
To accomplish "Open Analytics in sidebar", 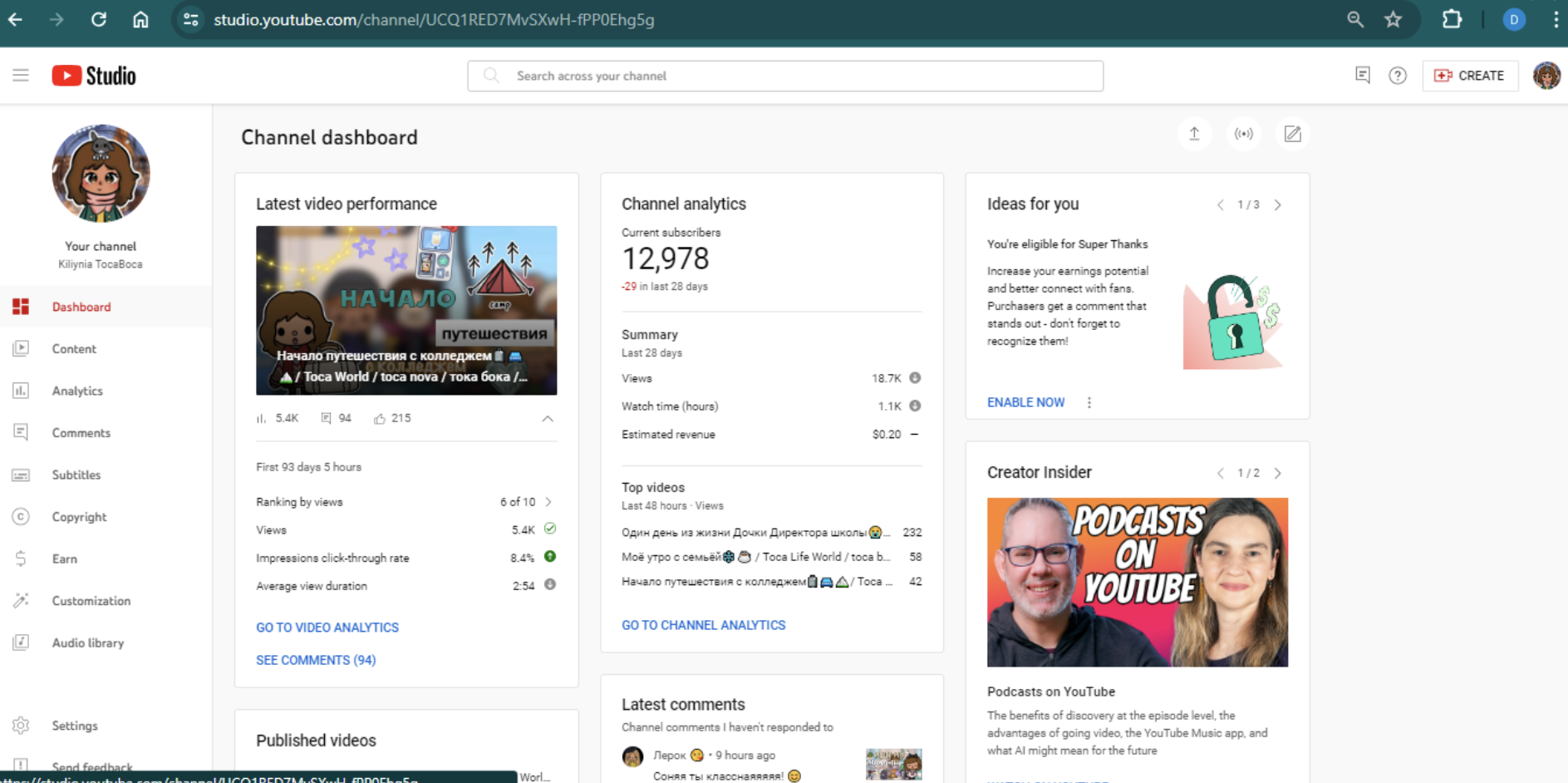I will (x=106, y=391).
